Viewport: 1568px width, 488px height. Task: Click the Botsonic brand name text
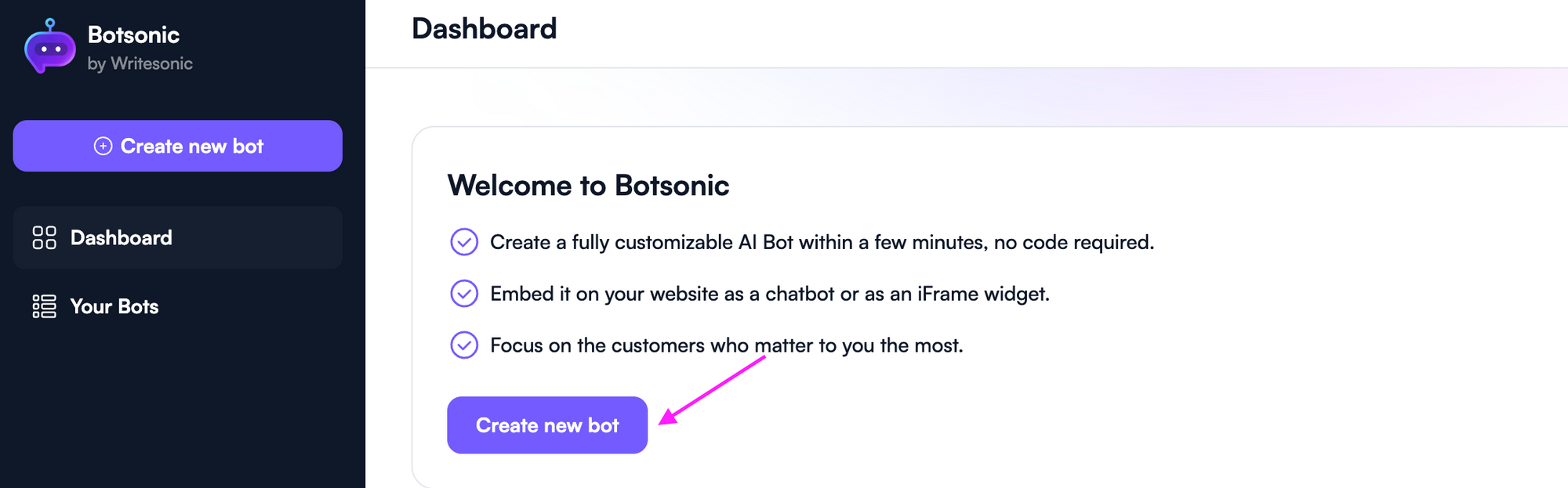click(x=133, y=35)
